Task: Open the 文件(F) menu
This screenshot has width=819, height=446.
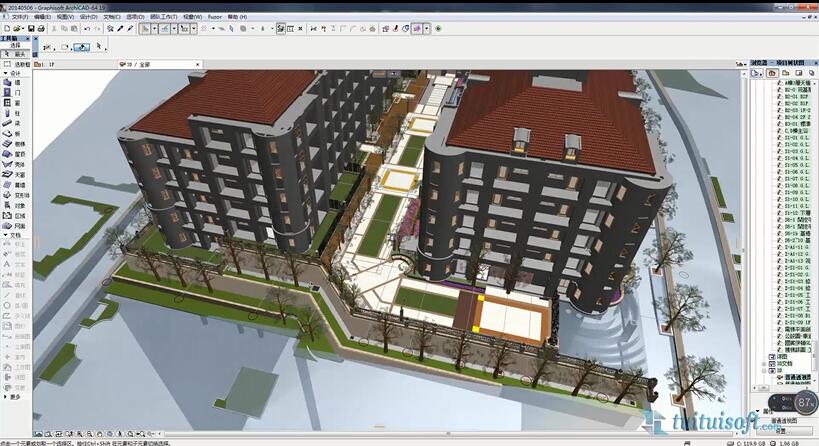Action: pos(19,17)
